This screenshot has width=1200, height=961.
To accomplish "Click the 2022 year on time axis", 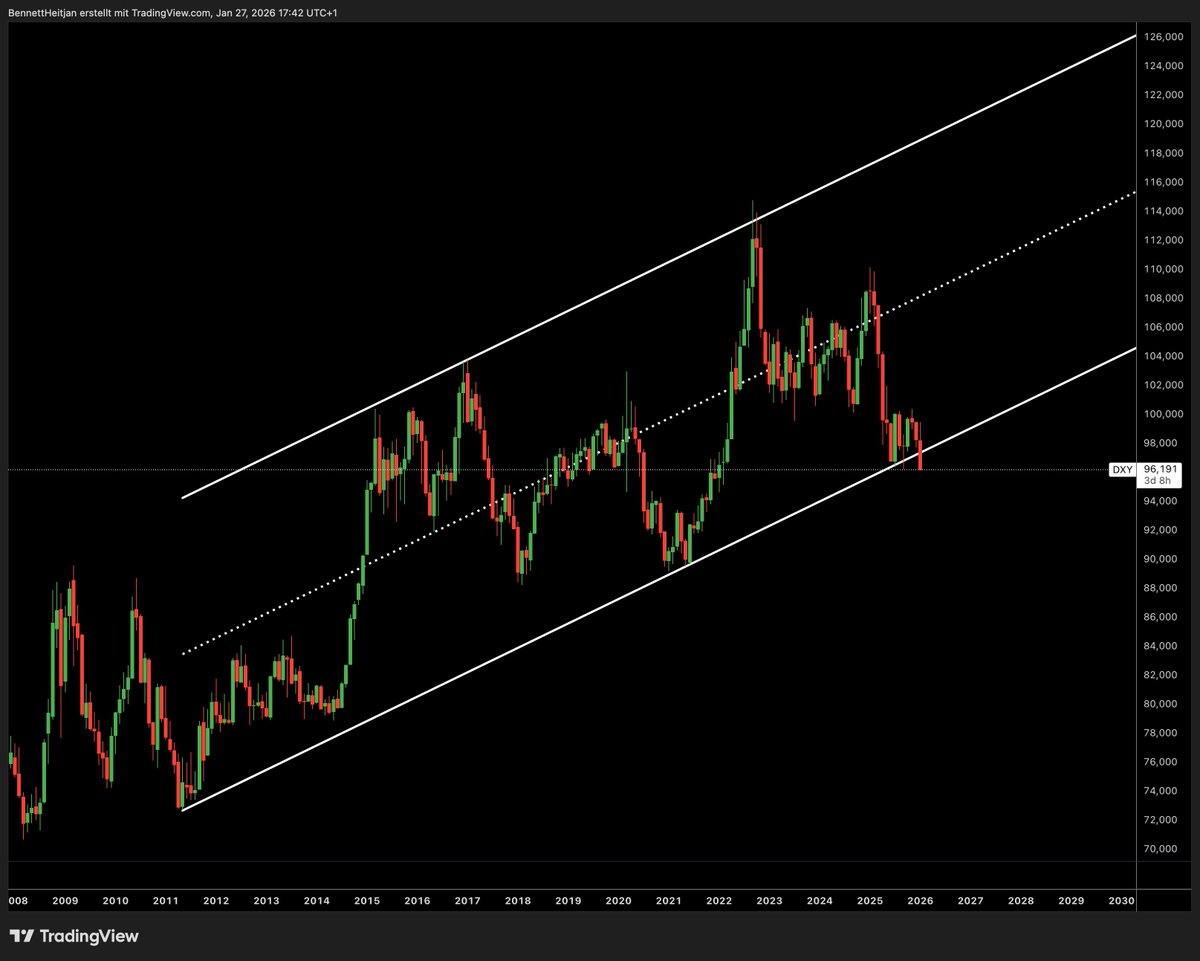I will tap(719, 901).
